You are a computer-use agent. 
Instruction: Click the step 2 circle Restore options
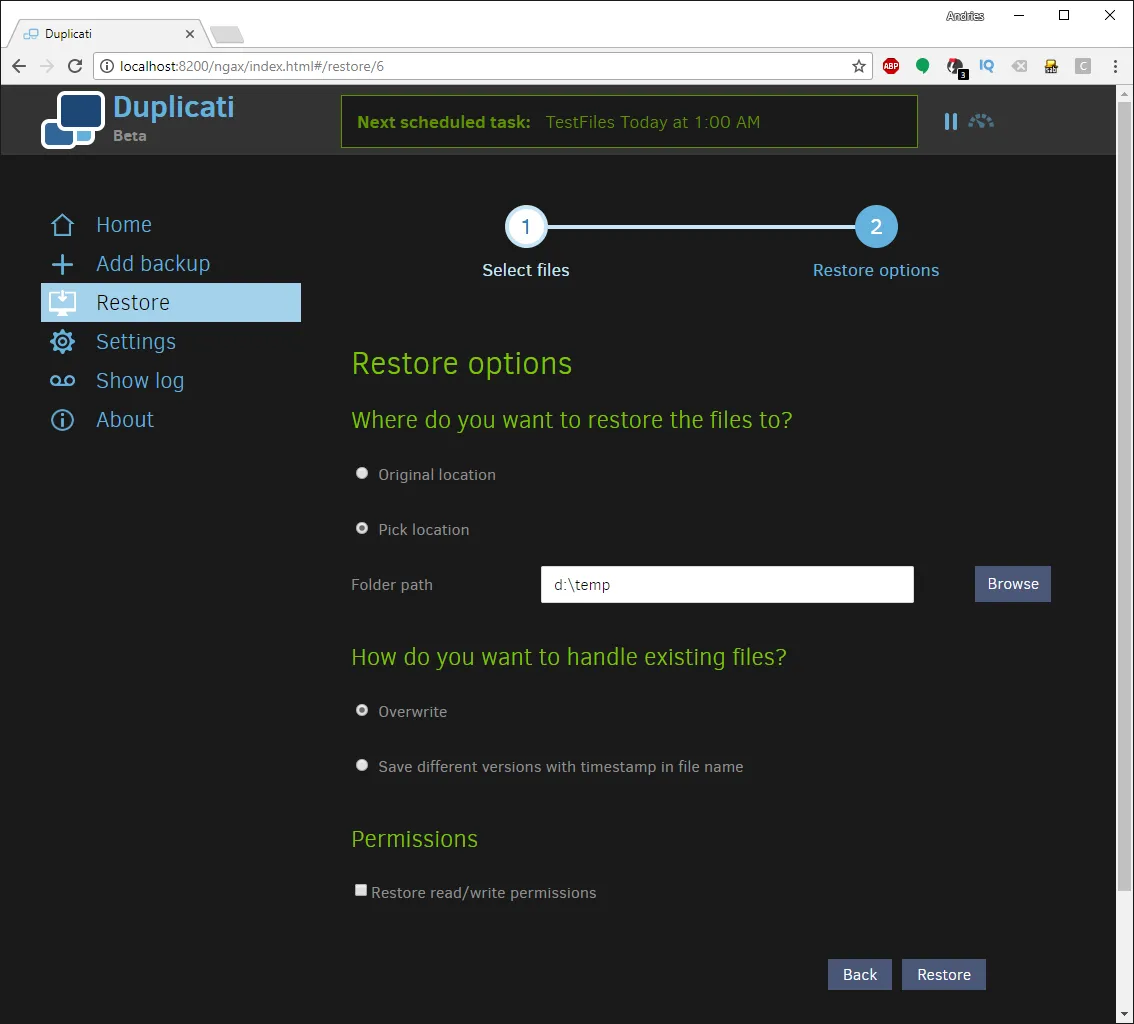[x=876, y=227]
